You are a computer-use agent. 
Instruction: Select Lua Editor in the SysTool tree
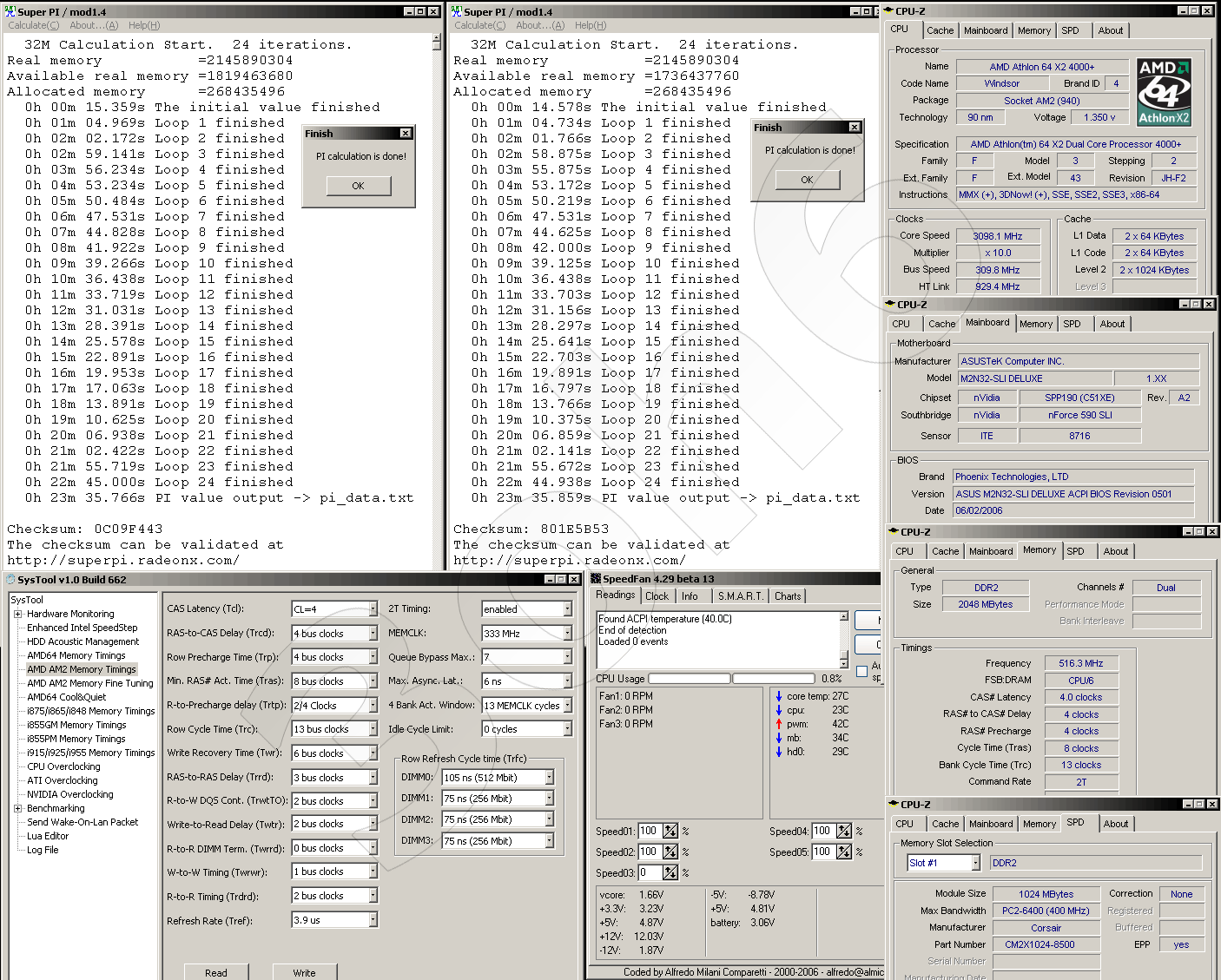(48, 836)
